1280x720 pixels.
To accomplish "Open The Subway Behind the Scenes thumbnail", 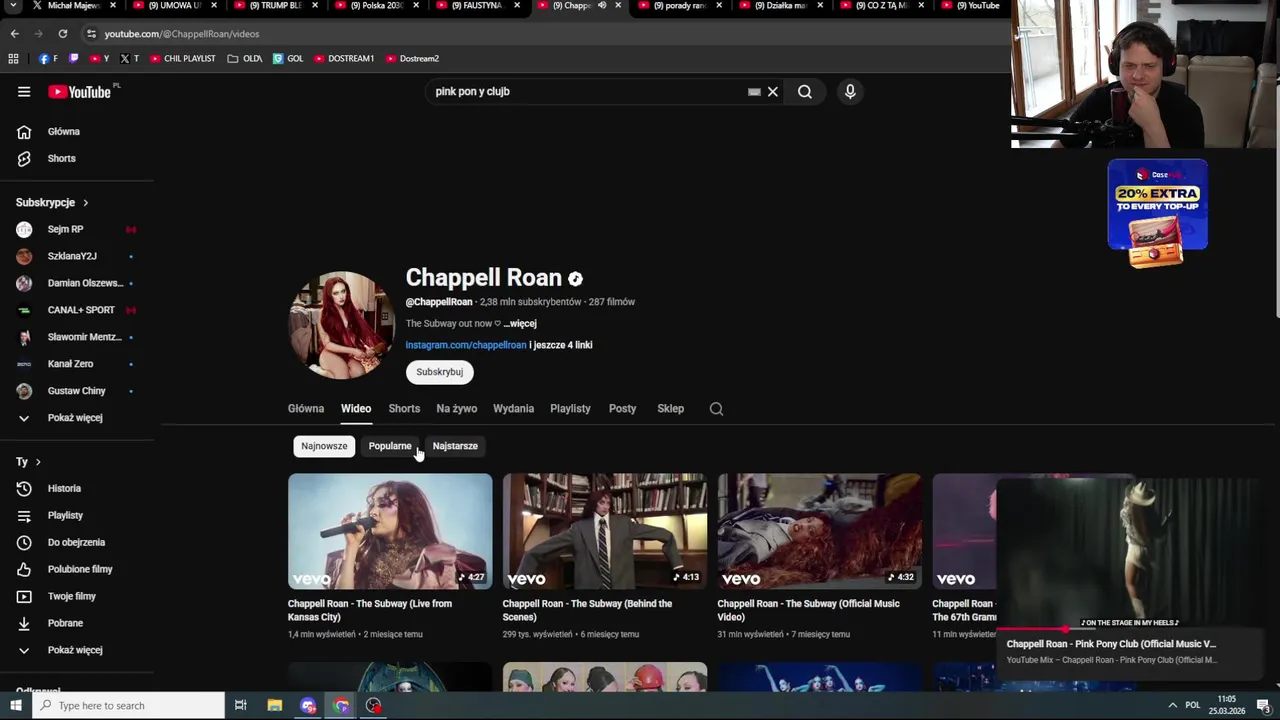I will (x=605, y=531).
